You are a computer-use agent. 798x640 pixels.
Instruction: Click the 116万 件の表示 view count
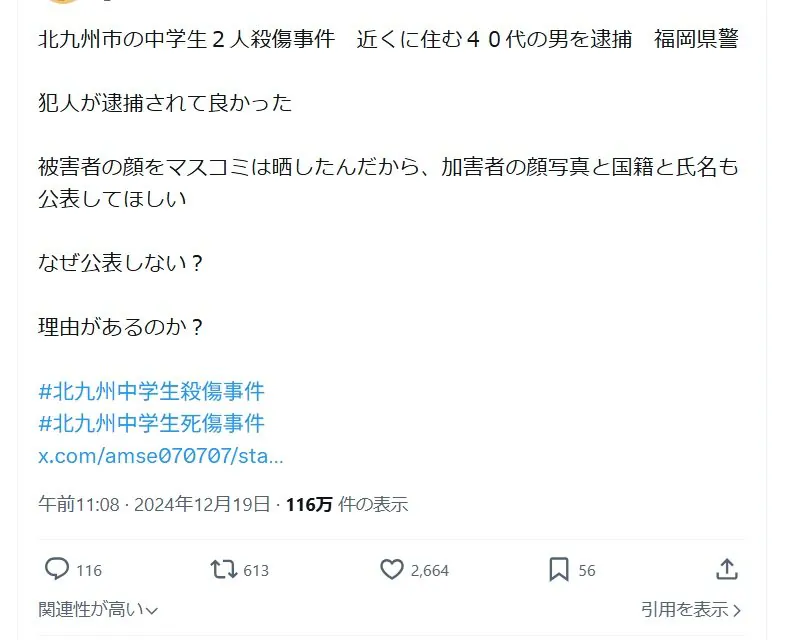coord(346,504)
